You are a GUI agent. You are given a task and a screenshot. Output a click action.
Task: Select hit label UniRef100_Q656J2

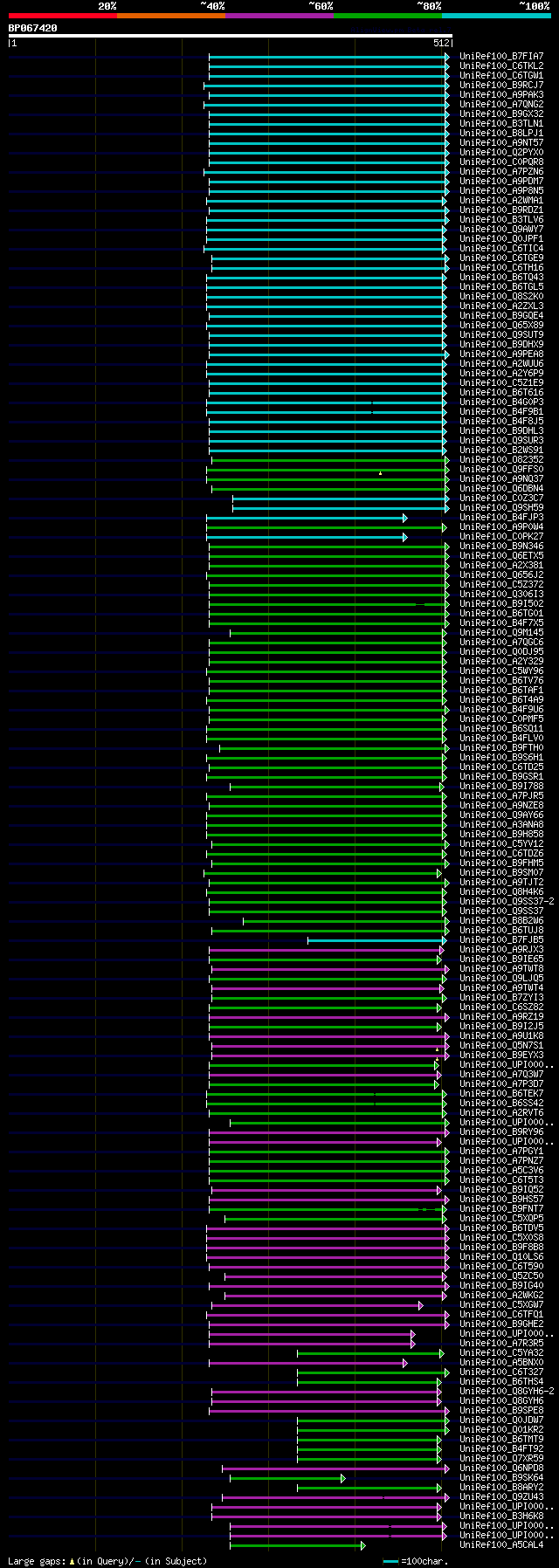pyautogui.click(x=501, y=575)
